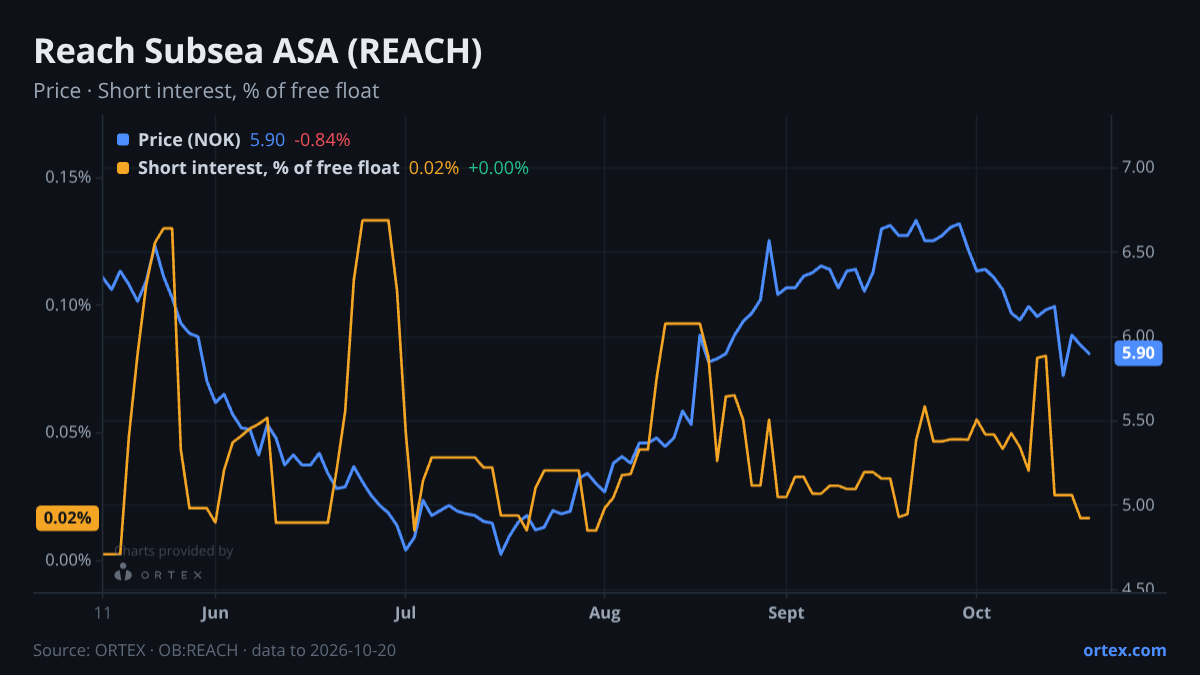Click the 0.00% left axis label
This screenshot has width=1200, height=675.
[x=69, y=560]
